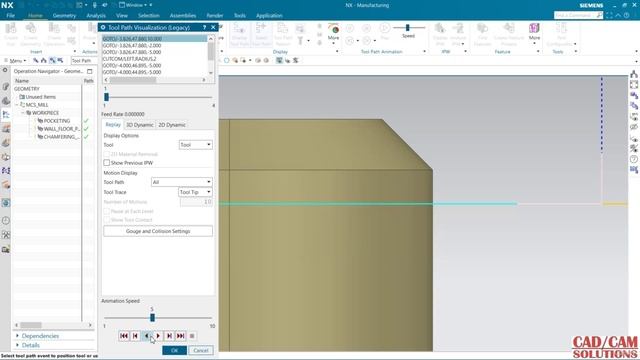Adjust the ribbon Speed slider
The width and height of the screenshot is (640, 360).
click(407, 28)
